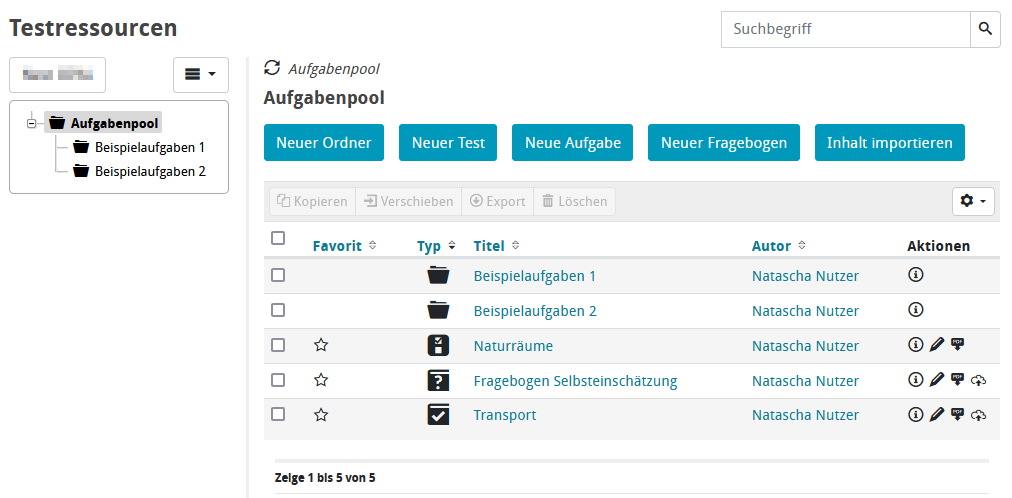
Task: Select all rows via header checkbox
Action: tap(278, 238)
